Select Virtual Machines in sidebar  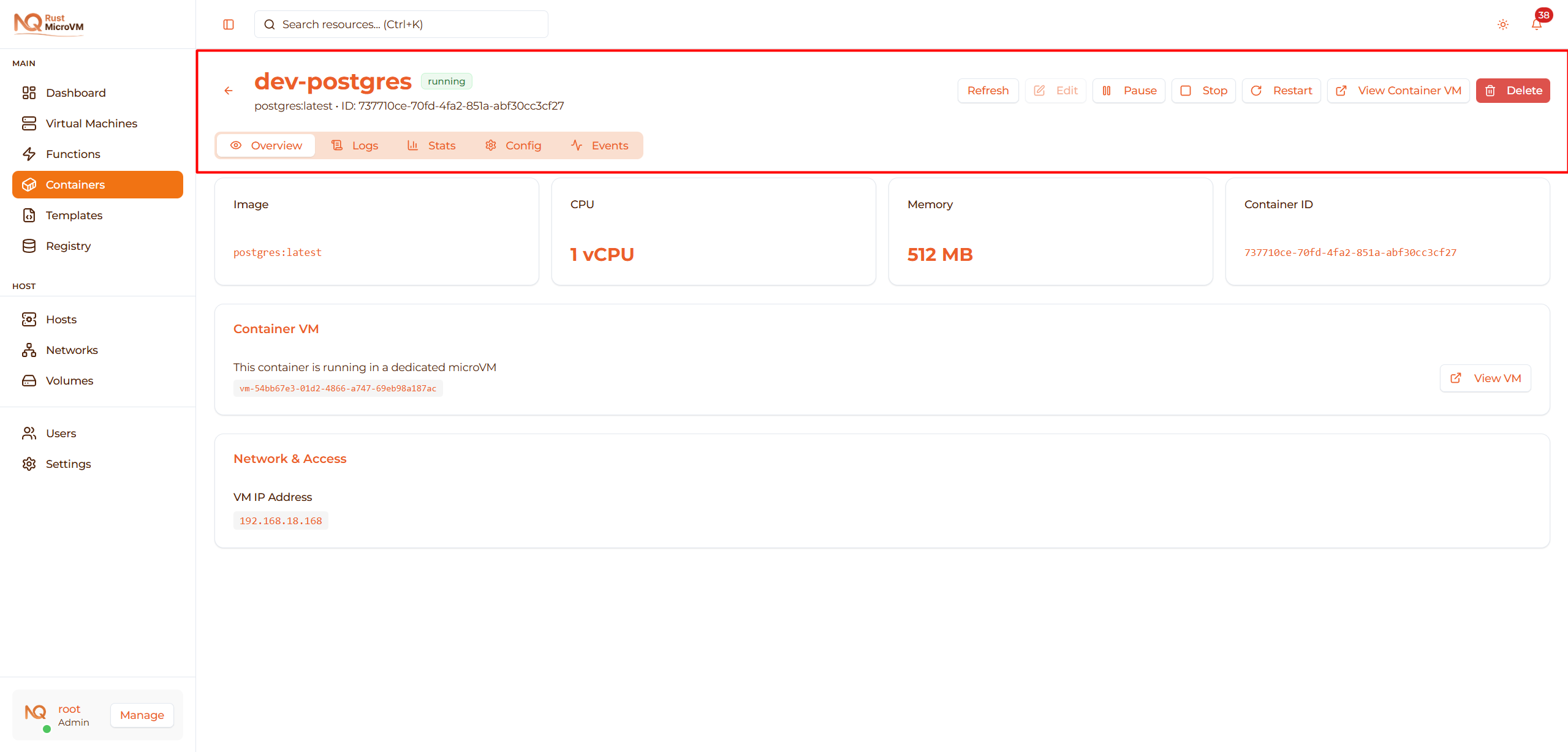pyautogui.click(x=91, y=123)
